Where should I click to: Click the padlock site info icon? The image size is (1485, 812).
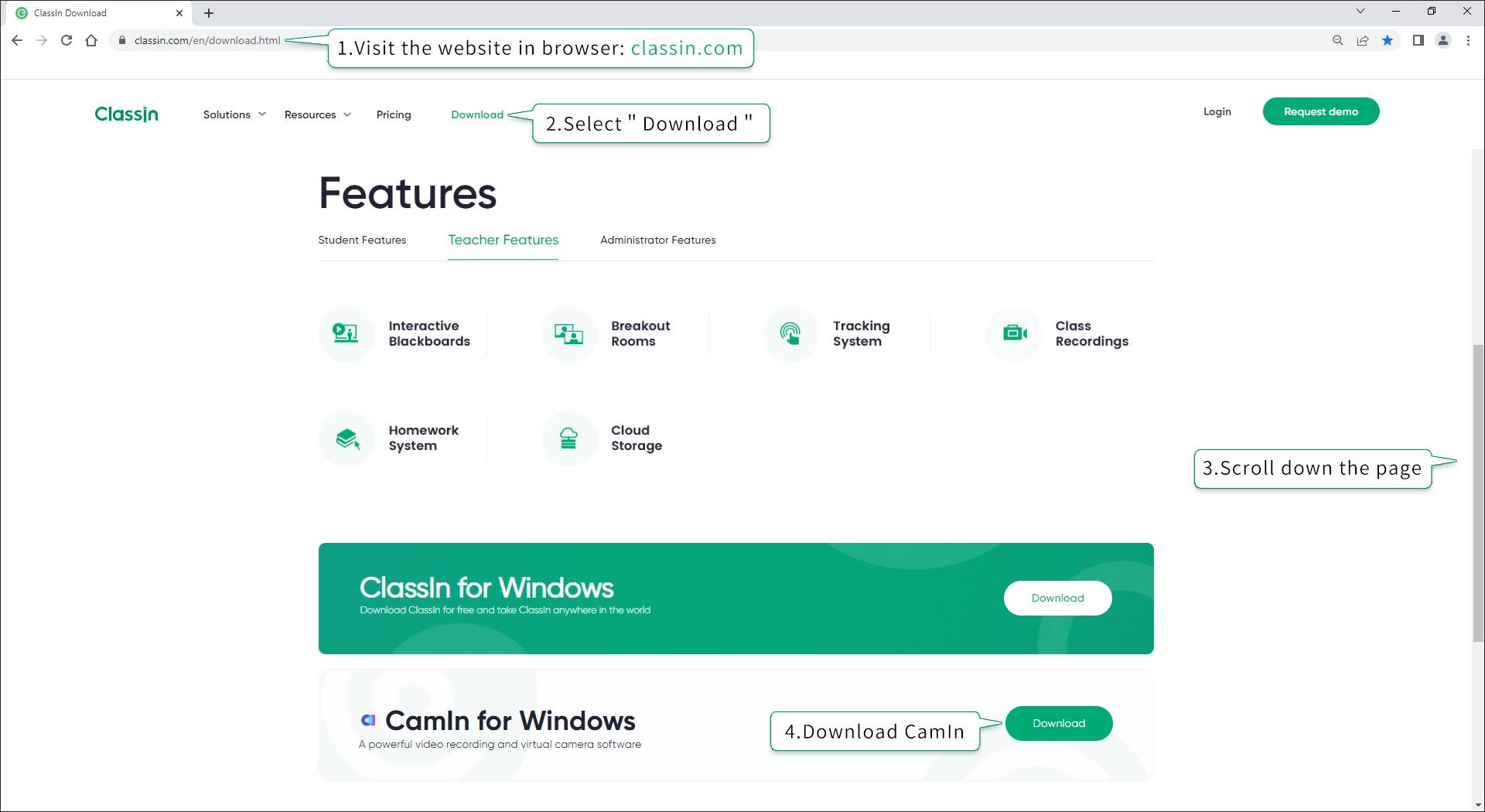pos(121,40)
